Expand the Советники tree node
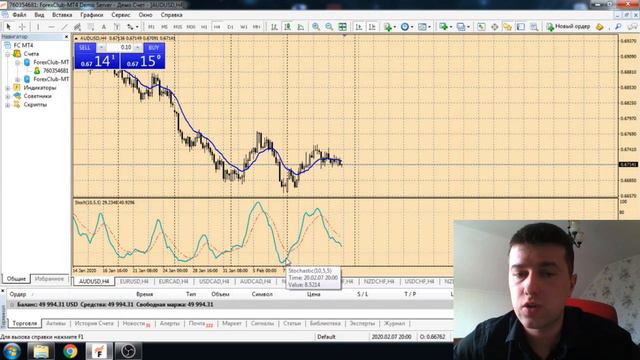640x360 pixels. click(7, 96)
